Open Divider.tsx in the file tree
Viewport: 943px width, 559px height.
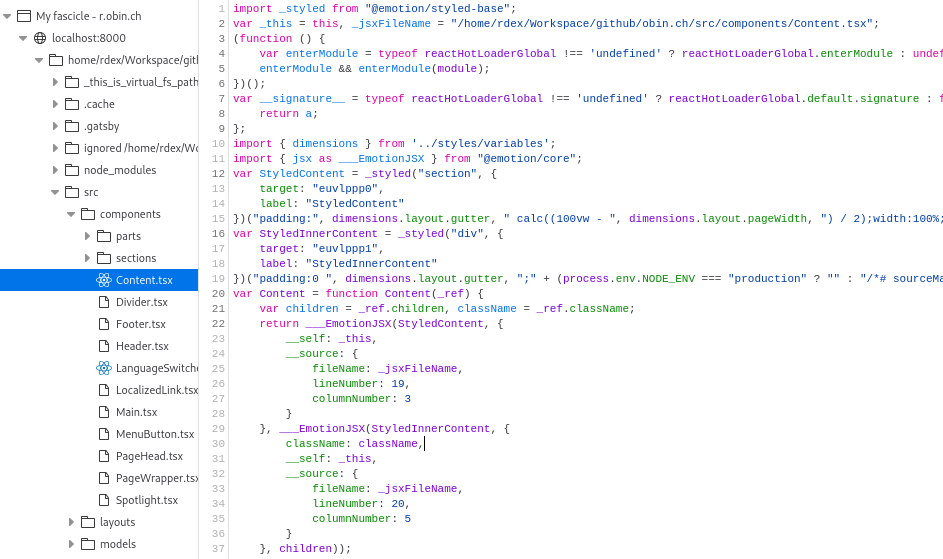[142, 302]
